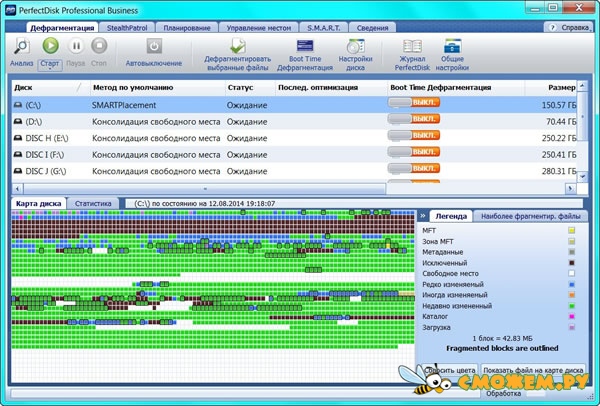Click the Свободное место color swatch
600x406 pixels.
[x=571, y=274]
